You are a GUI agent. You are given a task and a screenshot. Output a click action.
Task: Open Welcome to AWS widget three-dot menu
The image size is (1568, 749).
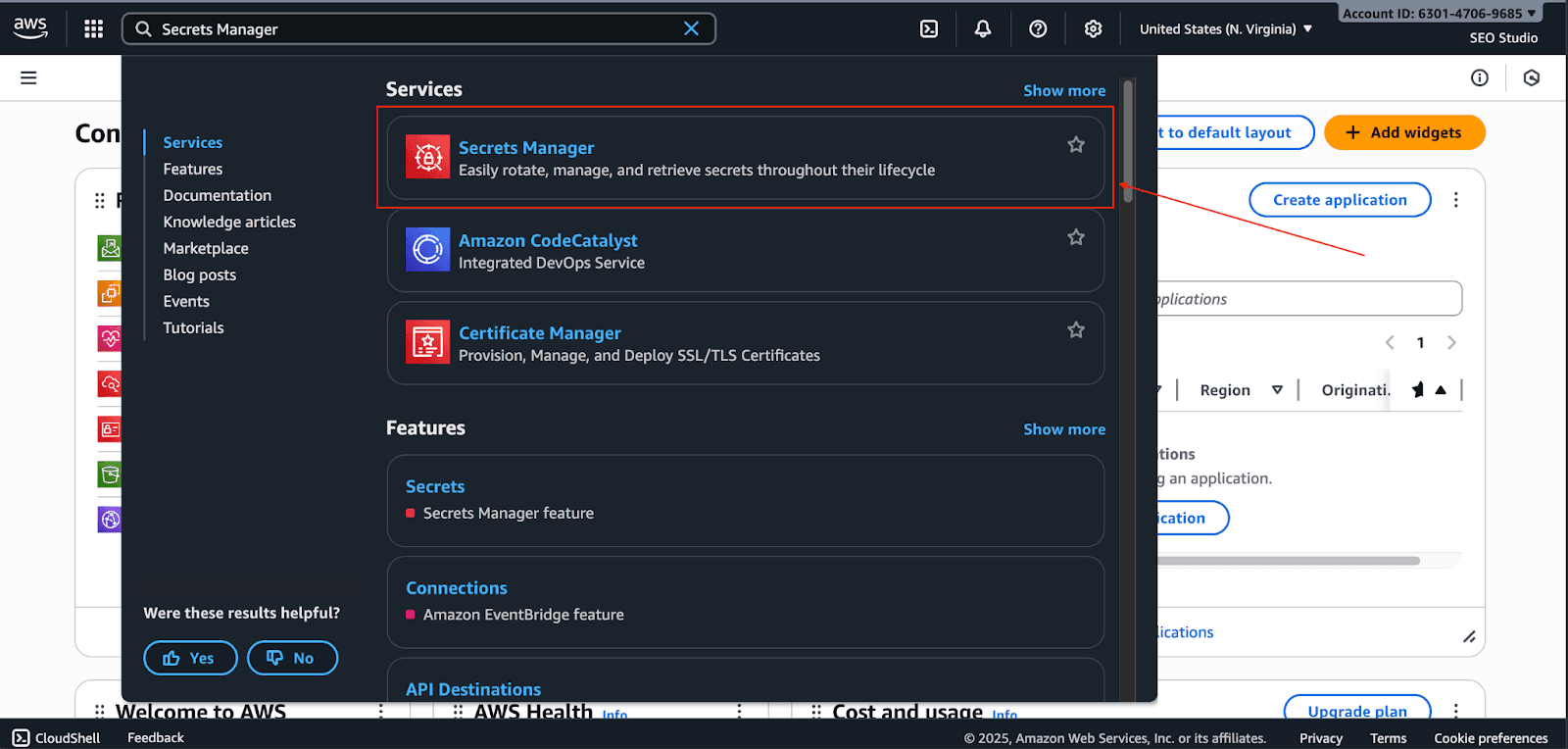pos(381,710)
